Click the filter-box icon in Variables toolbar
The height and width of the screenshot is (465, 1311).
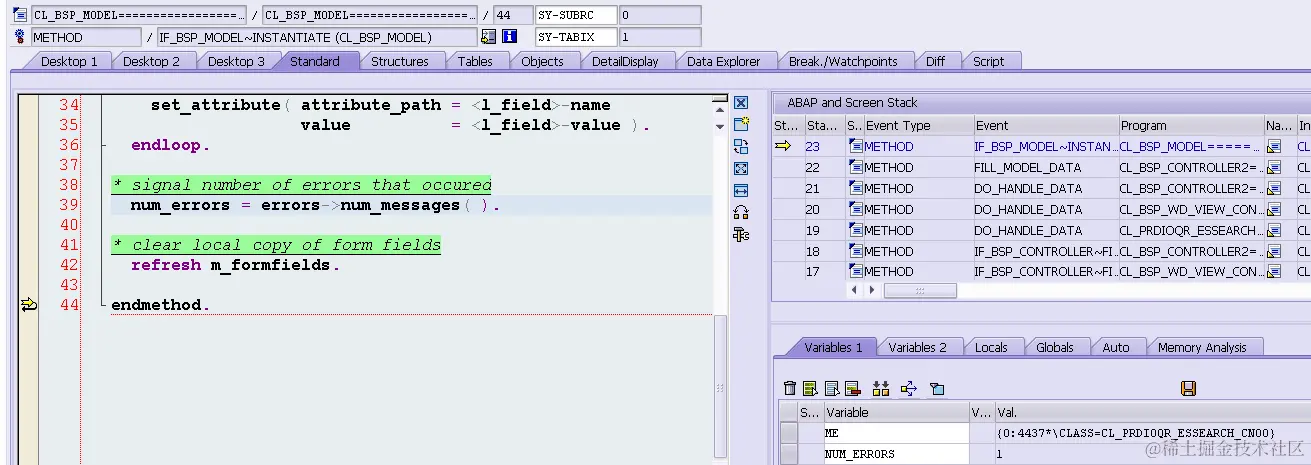pyautogui.click(x=937, y=388)
